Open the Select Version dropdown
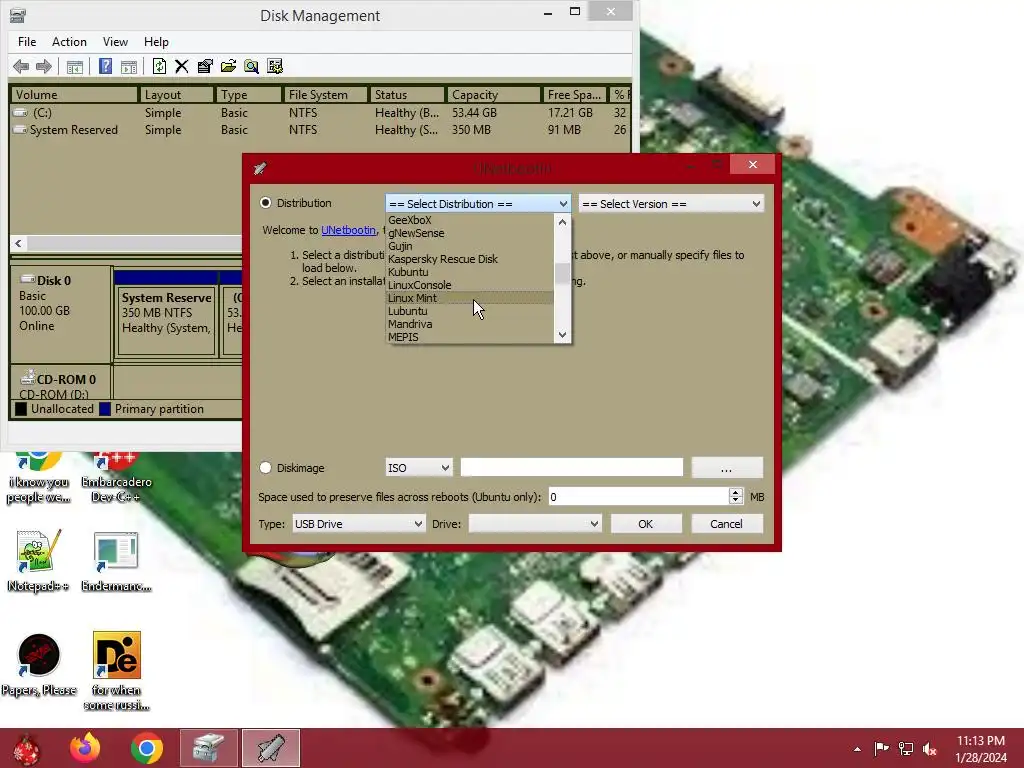1024x768 pixels. [x=671, y=204]
